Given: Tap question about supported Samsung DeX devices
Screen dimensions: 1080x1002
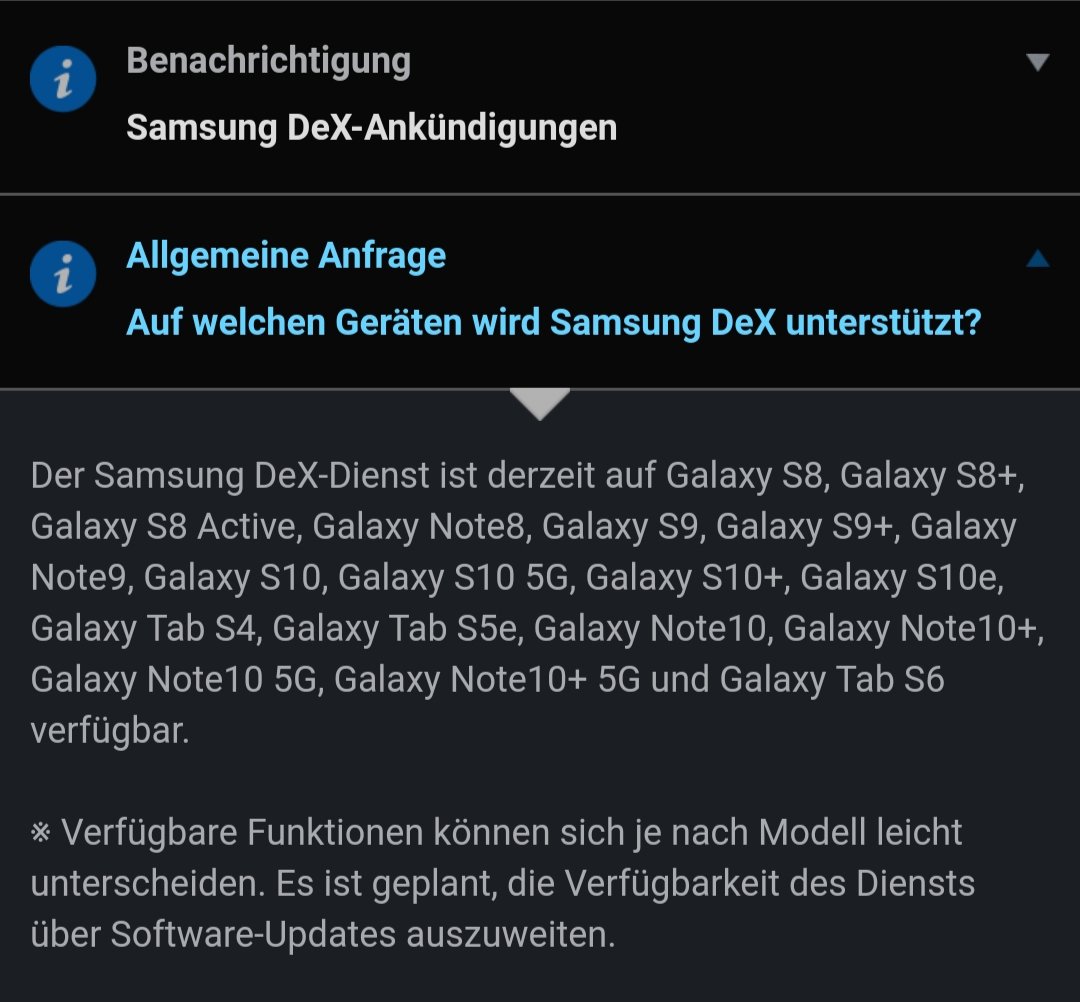Looking at the screenshot, I should click(x=554, y=322).
